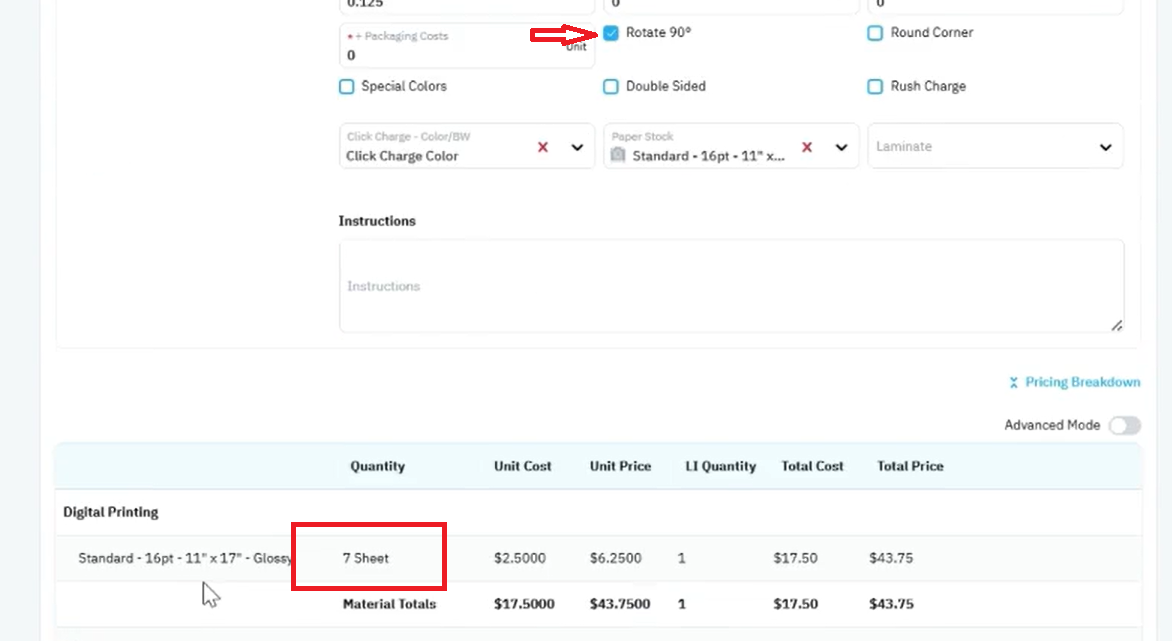Image resolution: width=1172 pixels, height=641 pixels.
Task: Click the LI Quantity column header
Action: point(721,466)
